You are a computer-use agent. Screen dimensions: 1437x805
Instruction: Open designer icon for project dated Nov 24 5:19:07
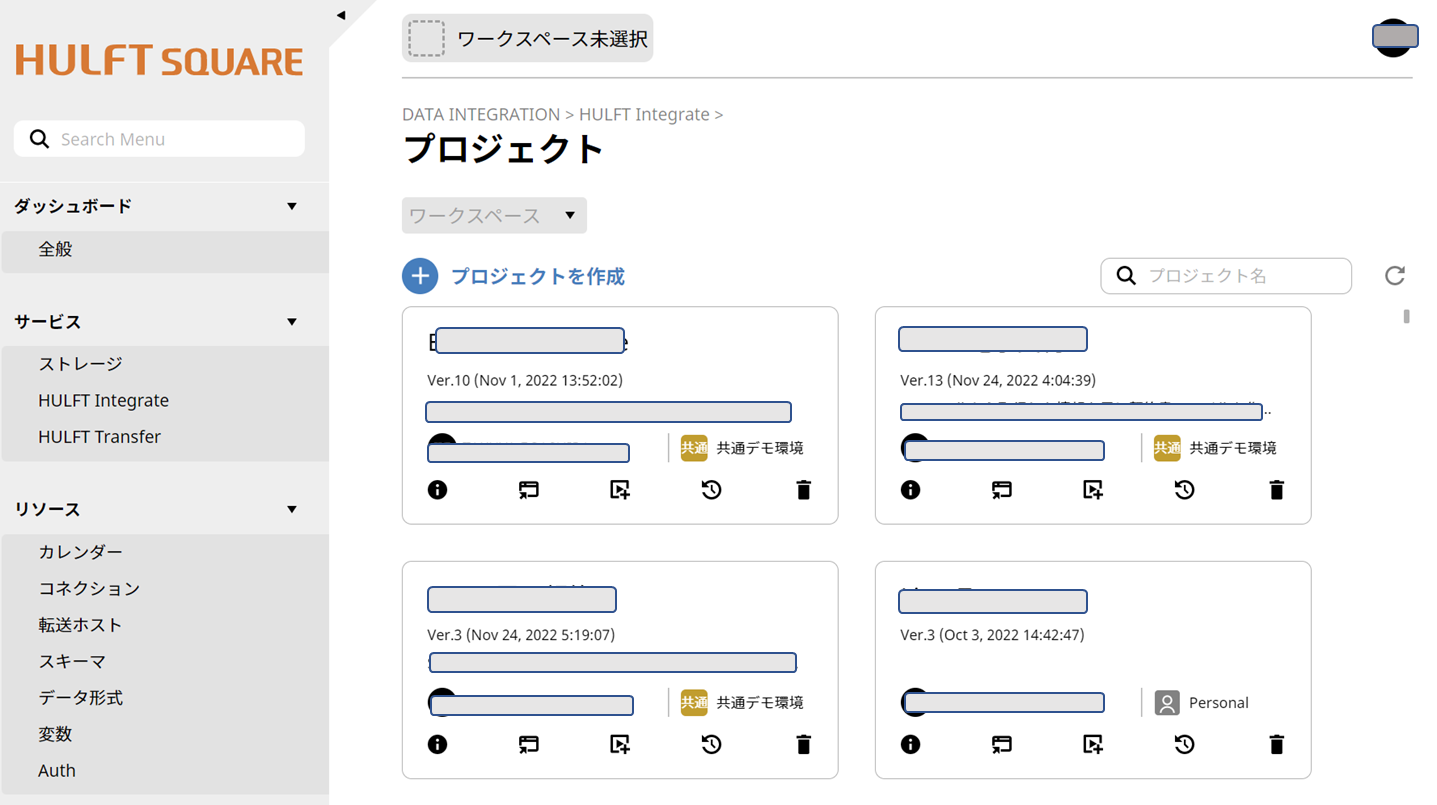[529, 744]
